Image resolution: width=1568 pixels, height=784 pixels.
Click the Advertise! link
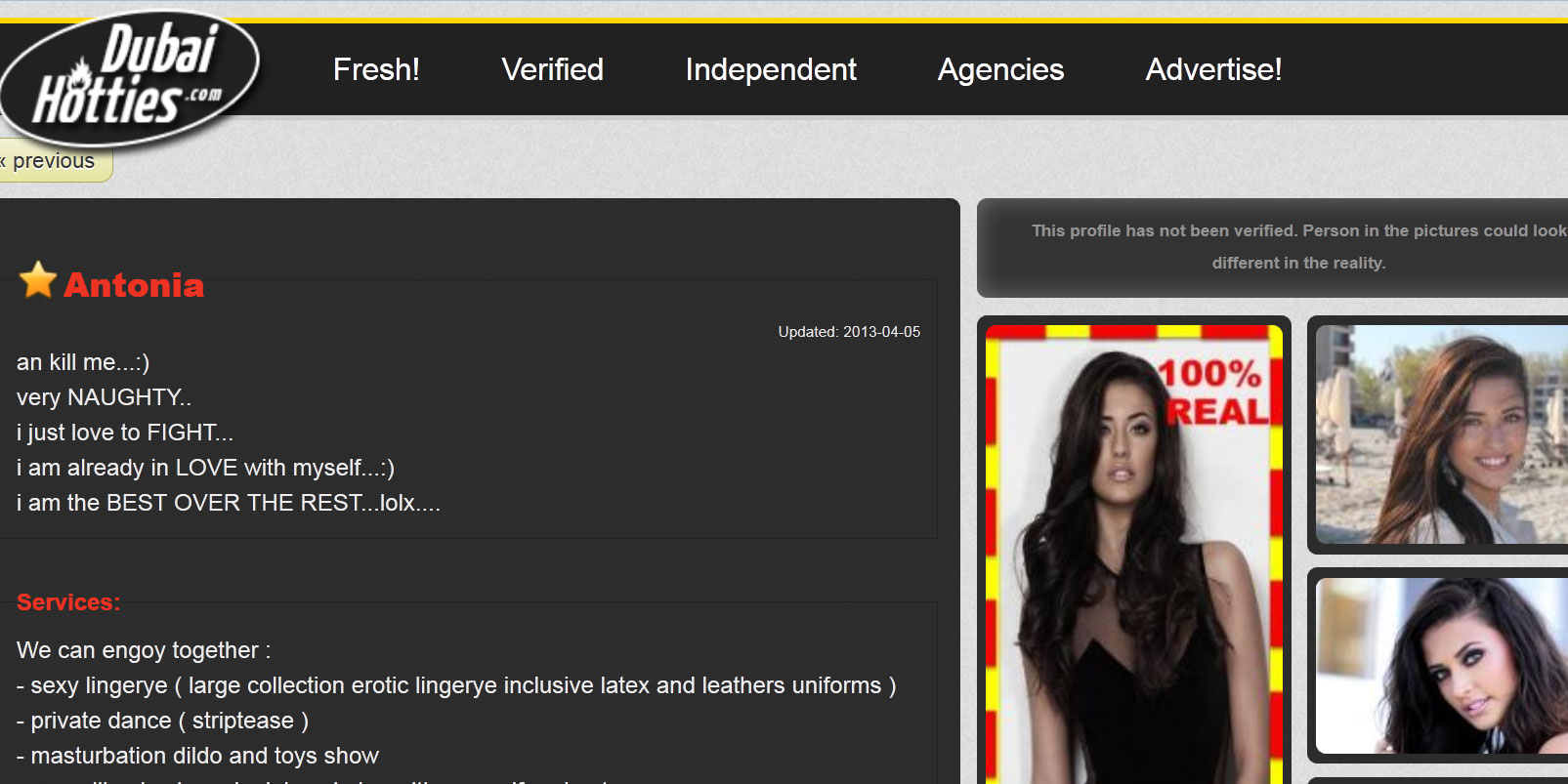click(1213, 69)
